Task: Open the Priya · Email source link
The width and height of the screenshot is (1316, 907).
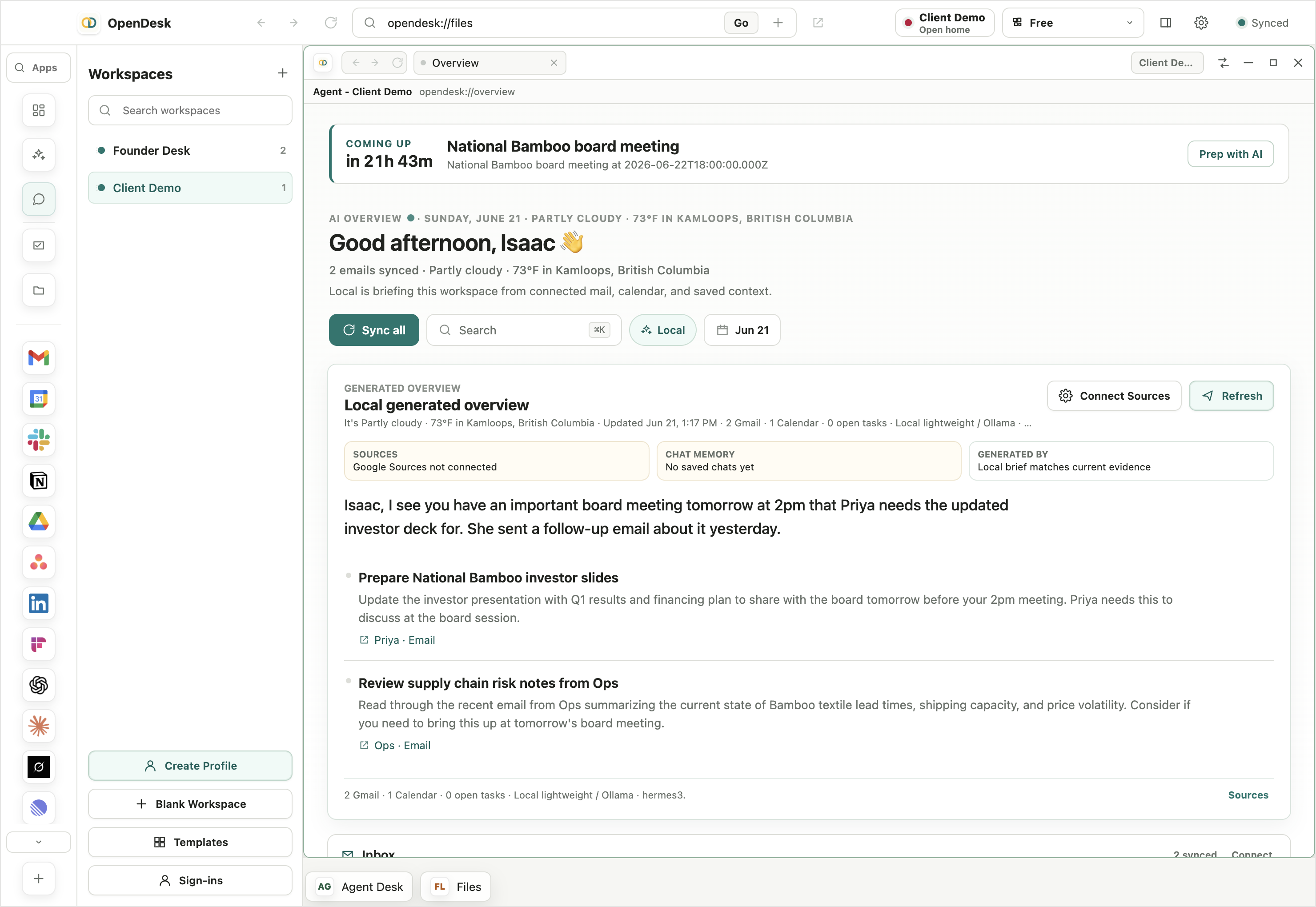Action: pyautogui.click(x=397, y=640)
